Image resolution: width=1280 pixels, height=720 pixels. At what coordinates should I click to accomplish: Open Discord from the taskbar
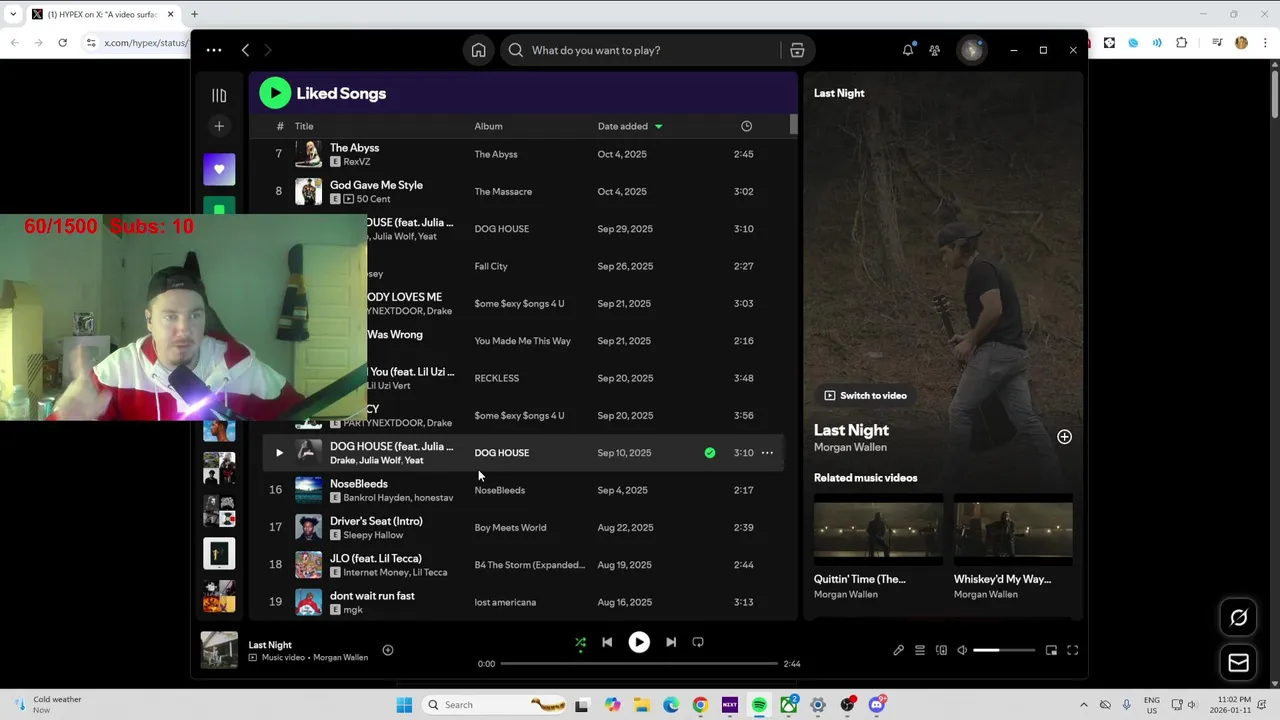click(x=877, y=705)
